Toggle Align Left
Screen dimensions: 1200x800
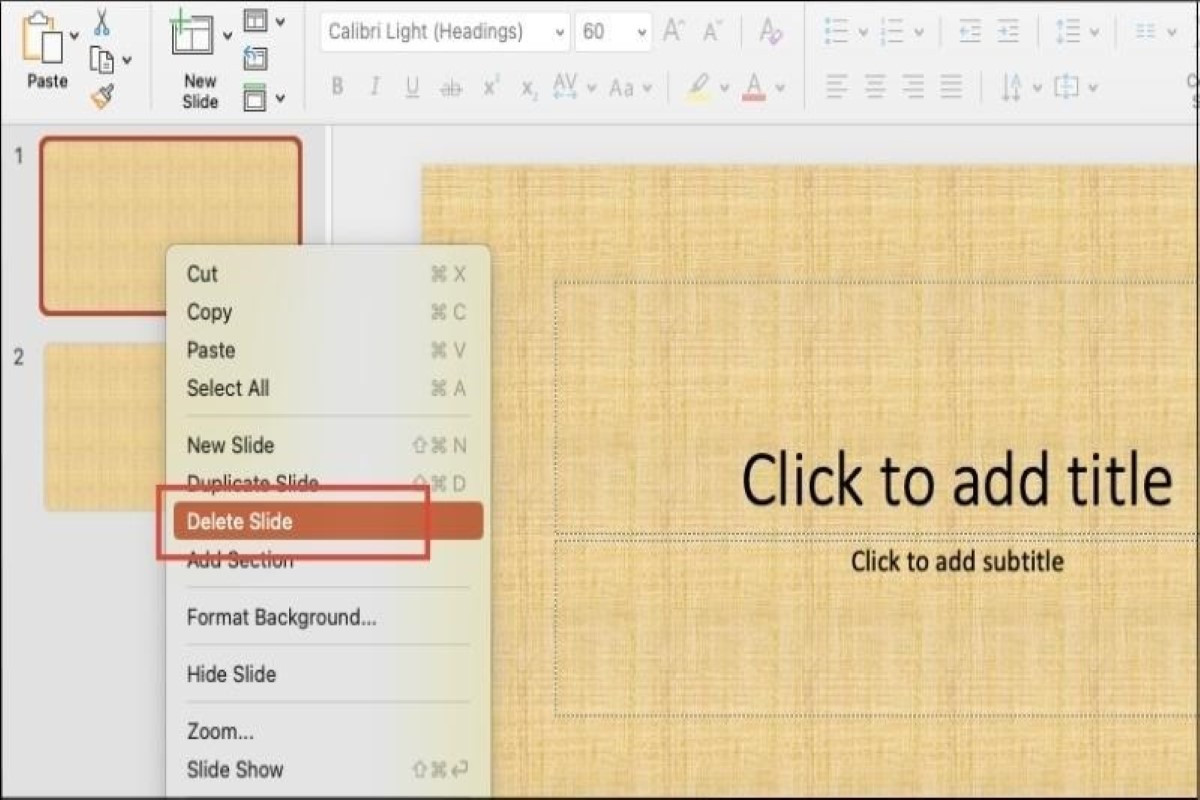837,88
